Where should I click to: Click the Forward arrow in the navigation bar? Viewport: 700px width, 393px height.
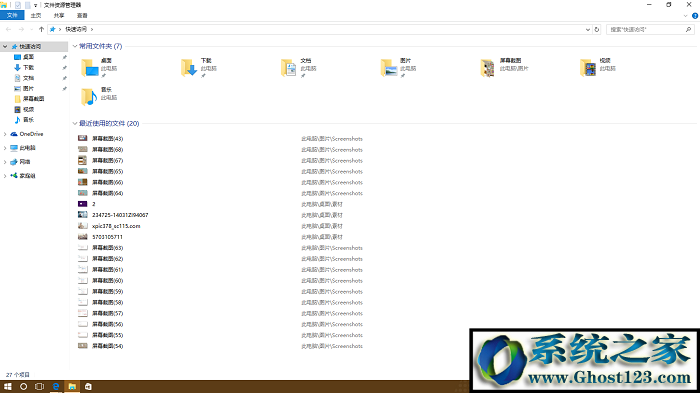pos(21,29)
